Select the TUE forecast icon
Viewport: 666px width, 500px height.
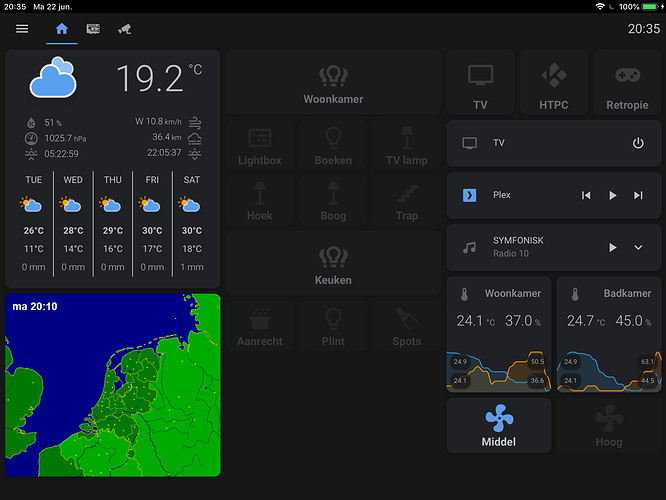(x=31, y=205)
